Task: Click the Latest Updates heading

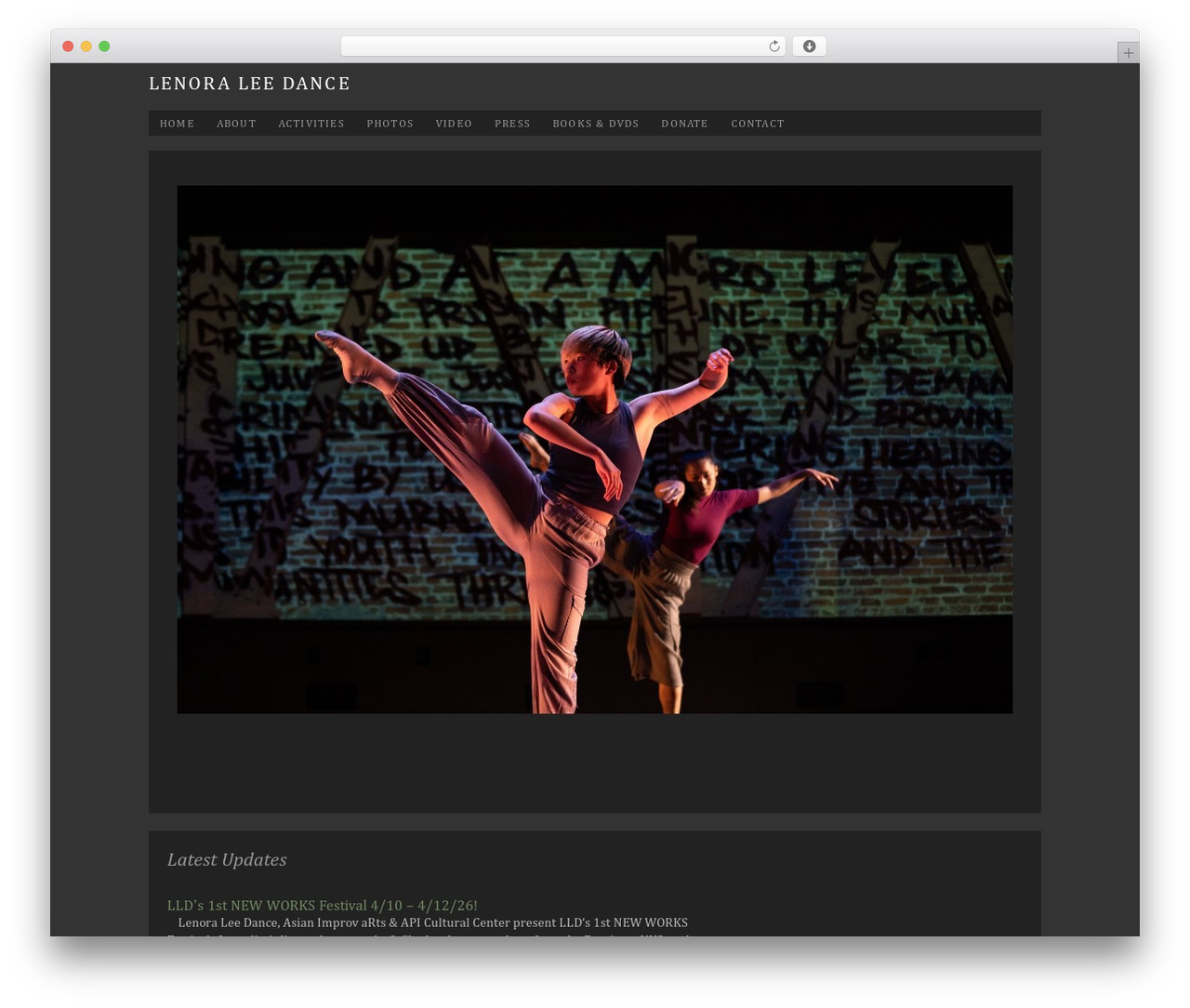Action: 227,860
